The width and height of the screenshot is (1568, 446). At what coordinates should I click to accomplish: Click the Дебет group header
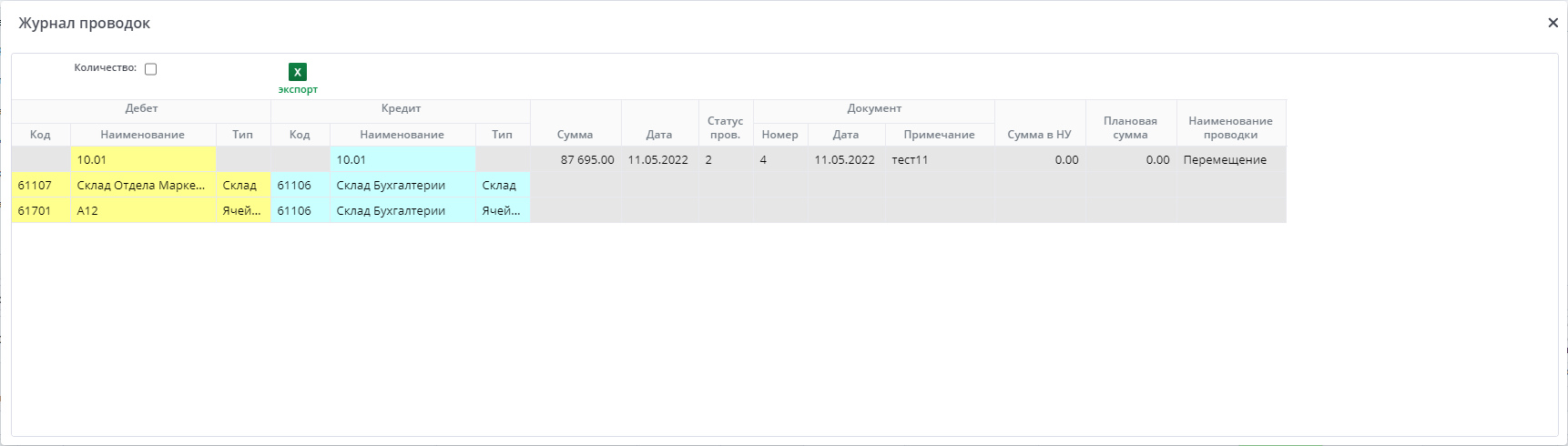tap(141, 109)
